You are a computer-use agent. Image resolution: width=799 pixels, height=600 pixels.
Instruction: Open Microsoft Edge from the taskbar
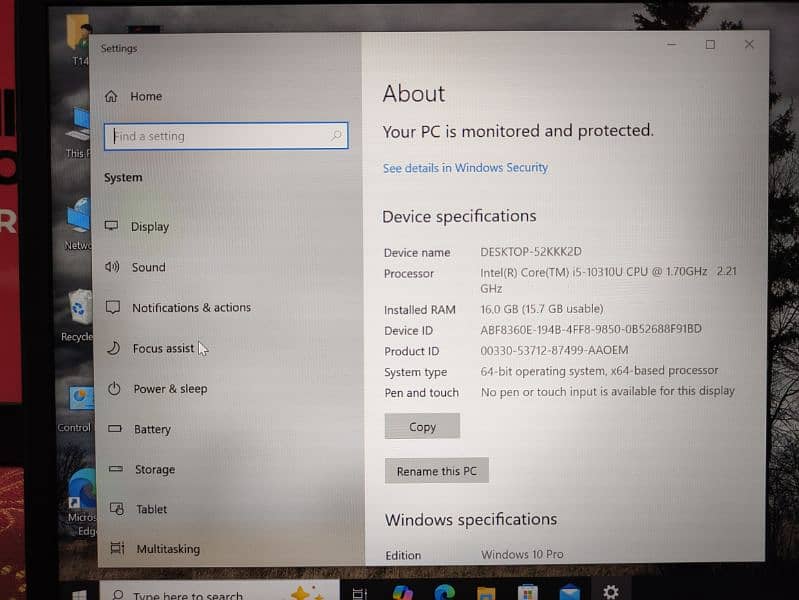[x=444, y=593]
